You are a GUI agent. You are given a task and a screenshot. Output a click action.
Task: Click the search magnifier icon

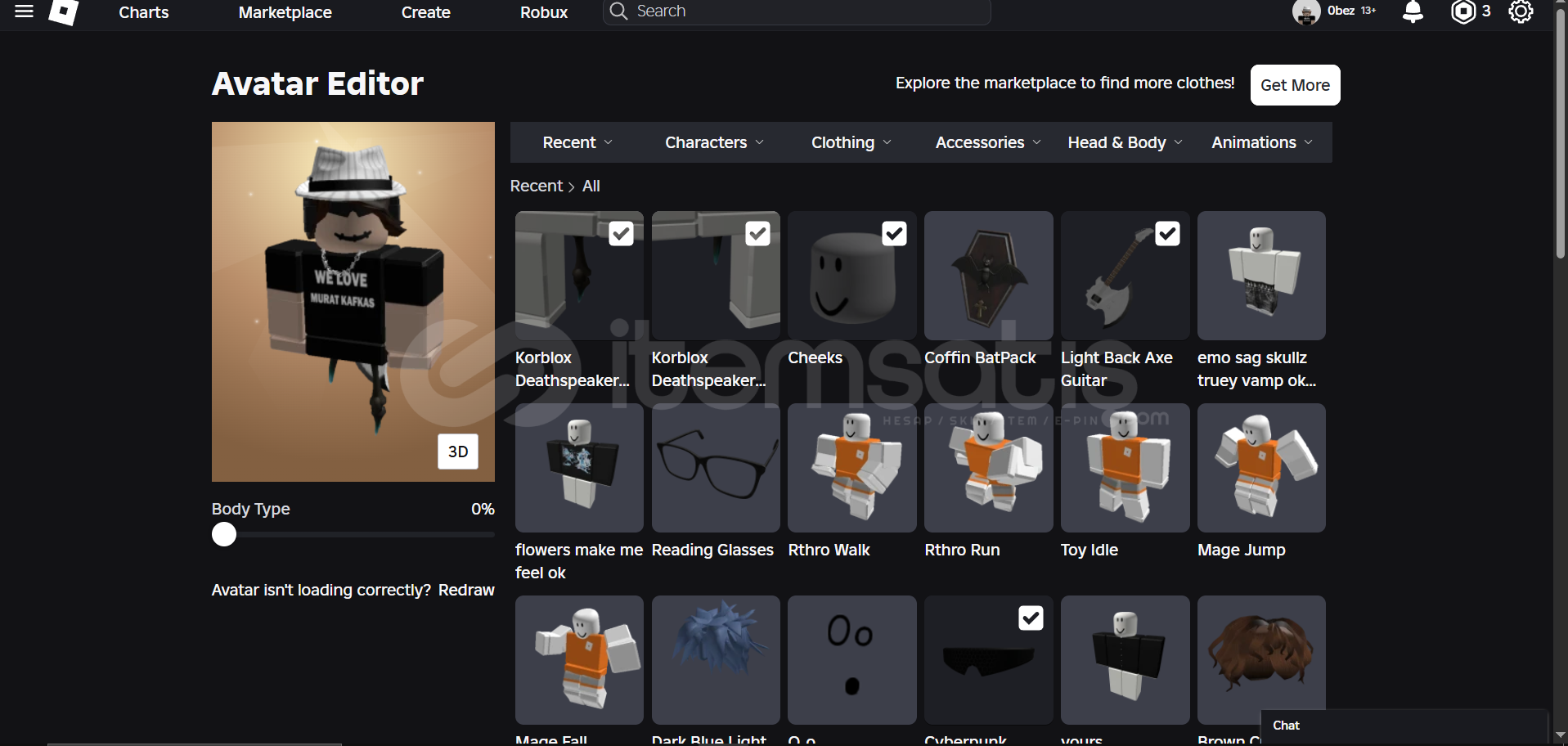[619, 11]
